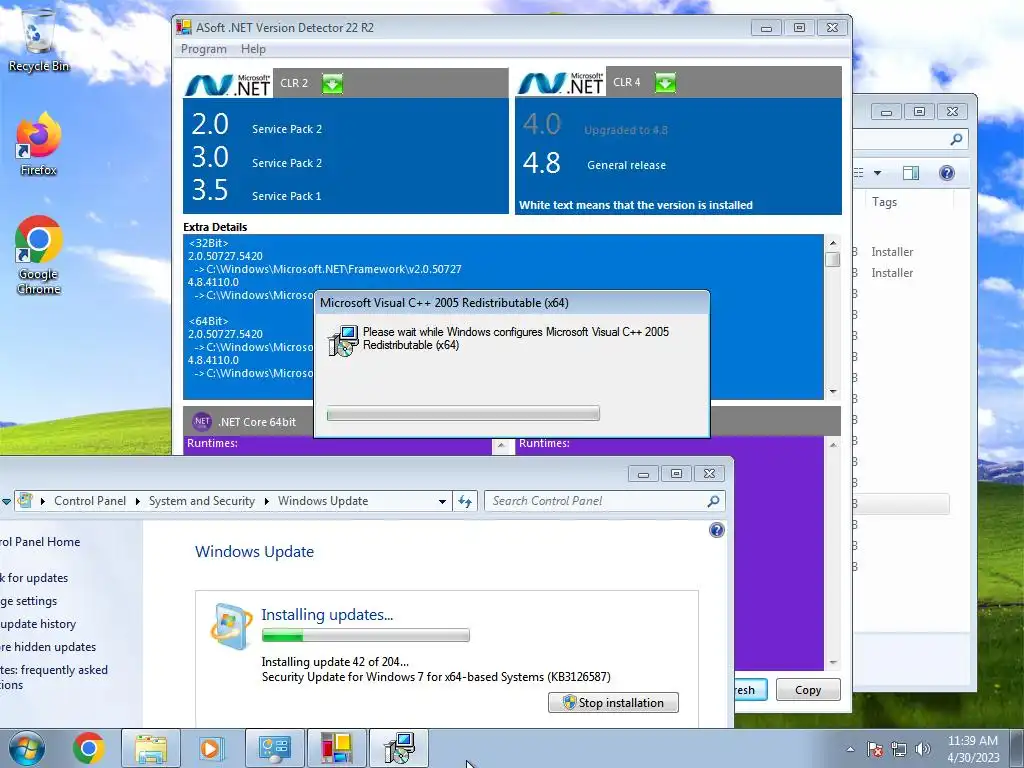Switch to Visual C++ installer taskbar item
Image resolution: width=1024 pixels, height=768 pixels.
[x=399, y=748]
